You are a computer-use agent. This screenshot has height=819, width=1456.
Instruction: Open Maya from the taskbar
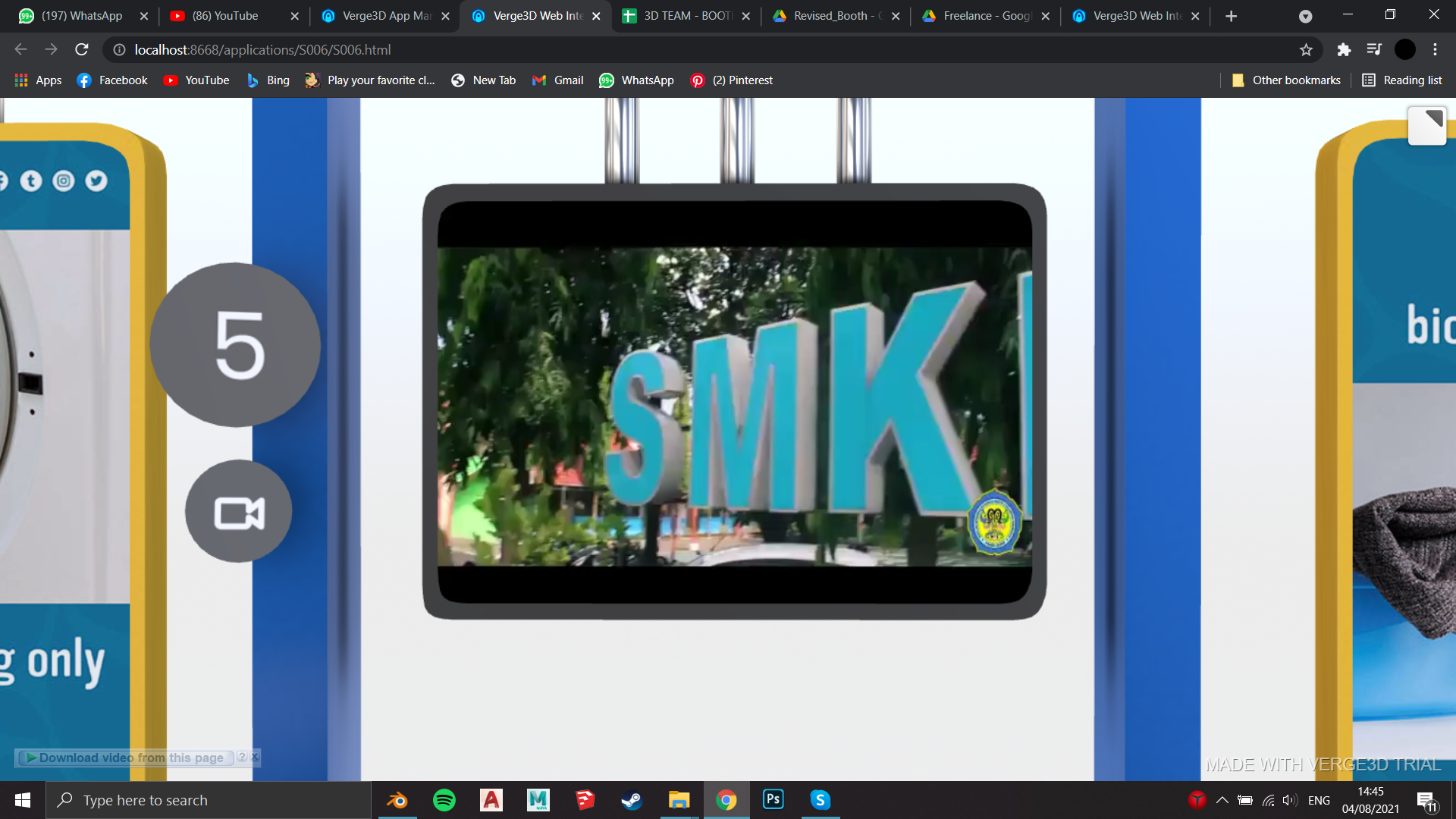click(x=538, y=800)
